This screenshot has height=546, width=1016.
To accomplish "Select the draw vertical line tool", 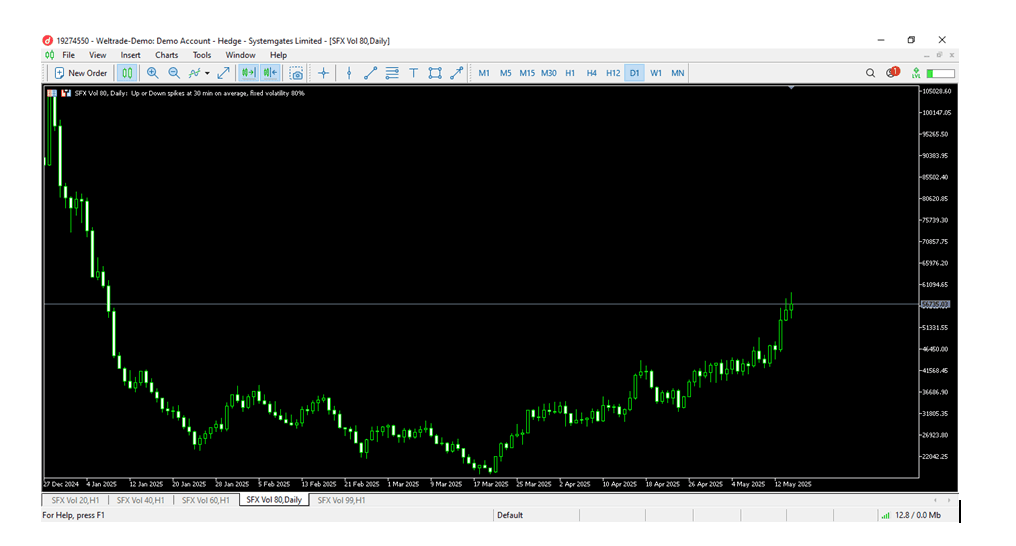I will click(348, 73).
